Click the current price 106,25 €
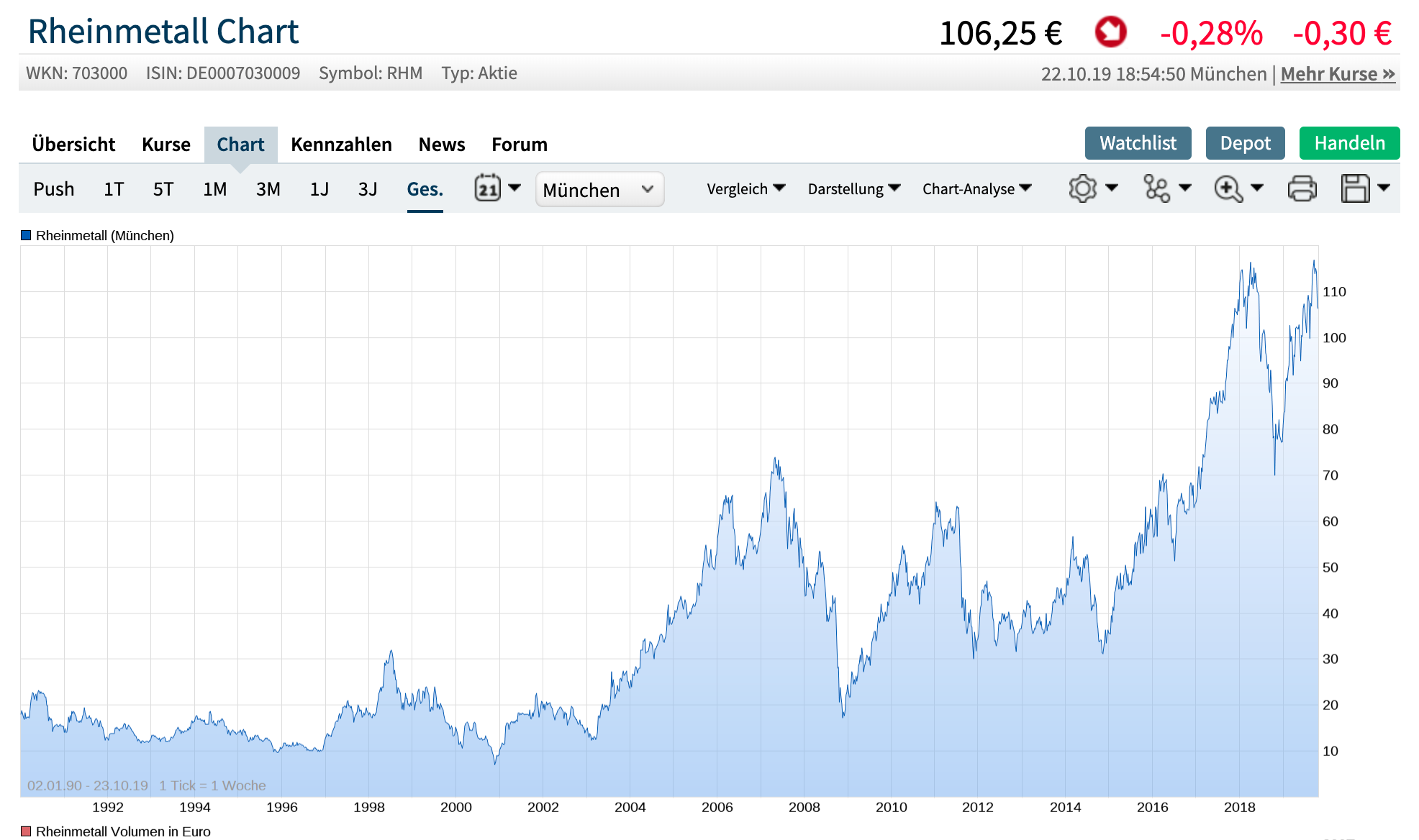1419x840 pixels. (1001, 33)
